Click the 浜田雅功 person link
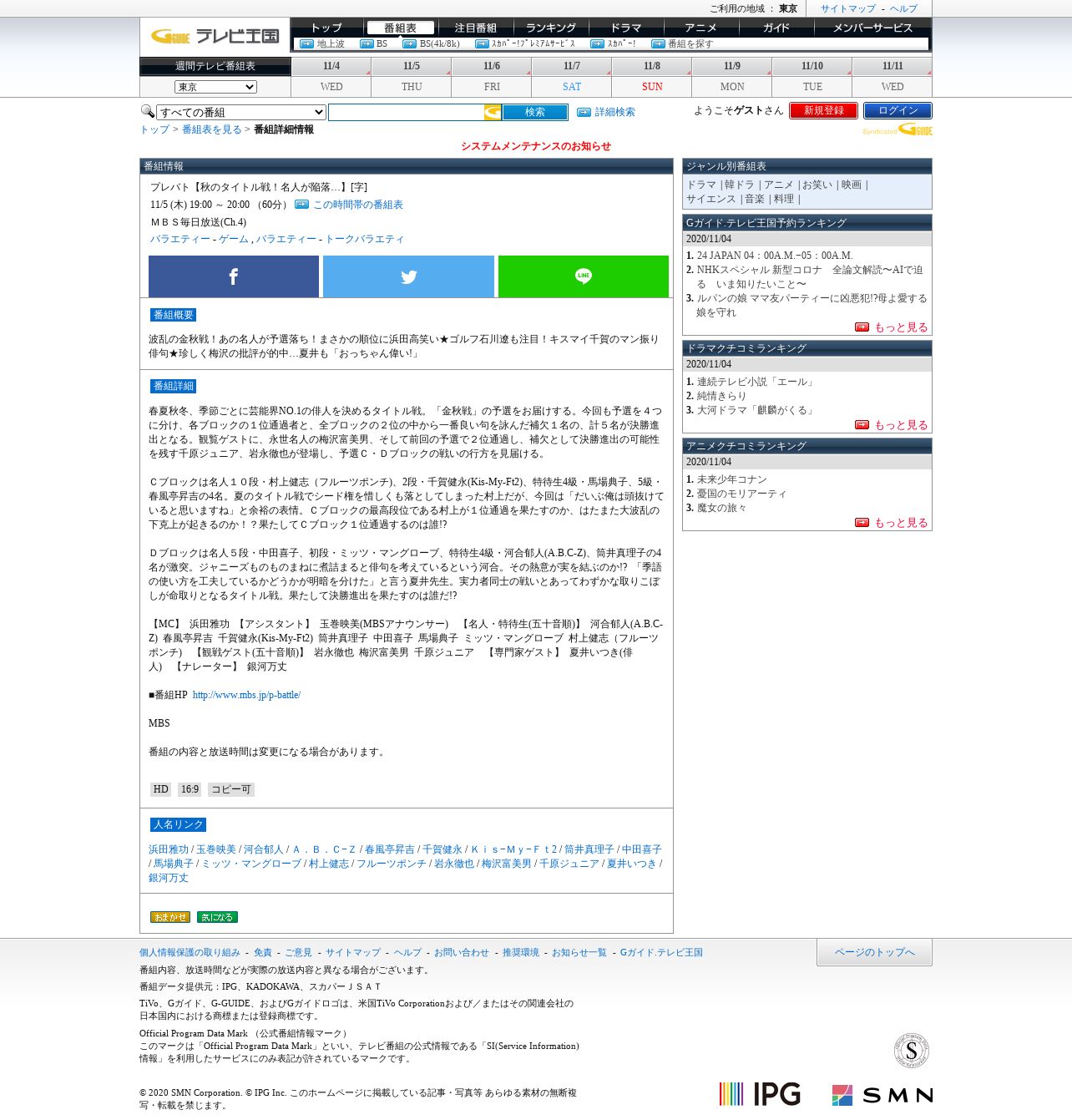This screenshot has height=1120, width=1072. 169,849
